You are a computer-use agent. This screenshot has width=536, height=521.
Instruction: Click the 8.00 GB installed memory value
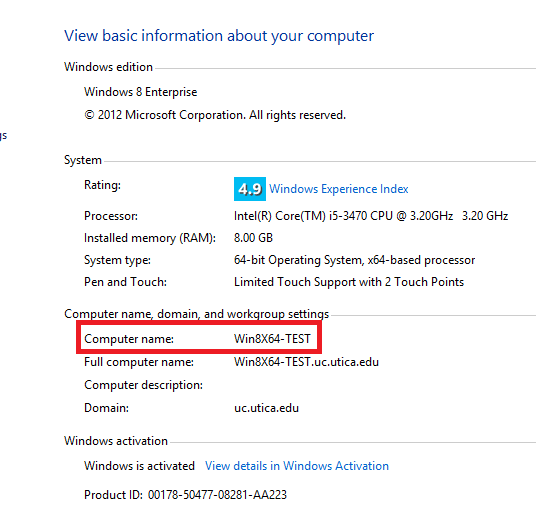point(253,238)
